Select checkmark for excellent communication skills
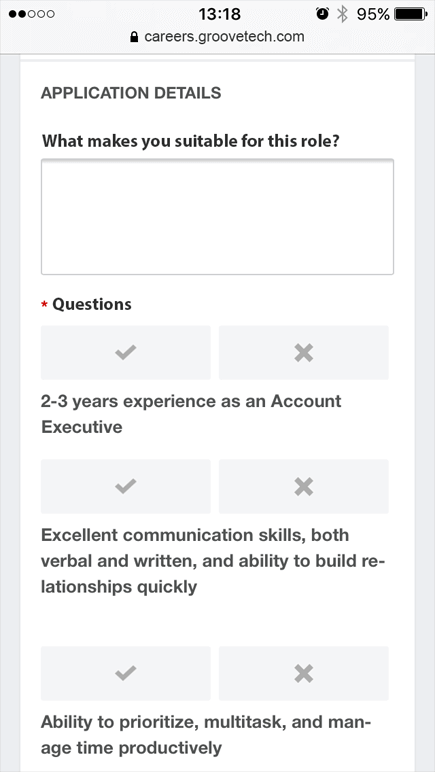This screenshot has height=772, width=435. click(x=125, y=486)
